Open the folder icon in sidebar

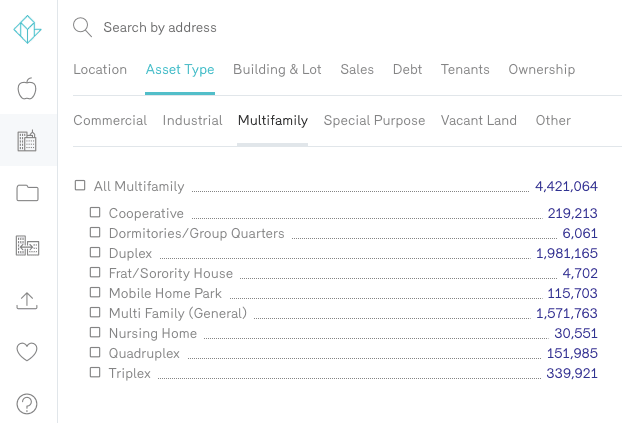coord(28,194)
